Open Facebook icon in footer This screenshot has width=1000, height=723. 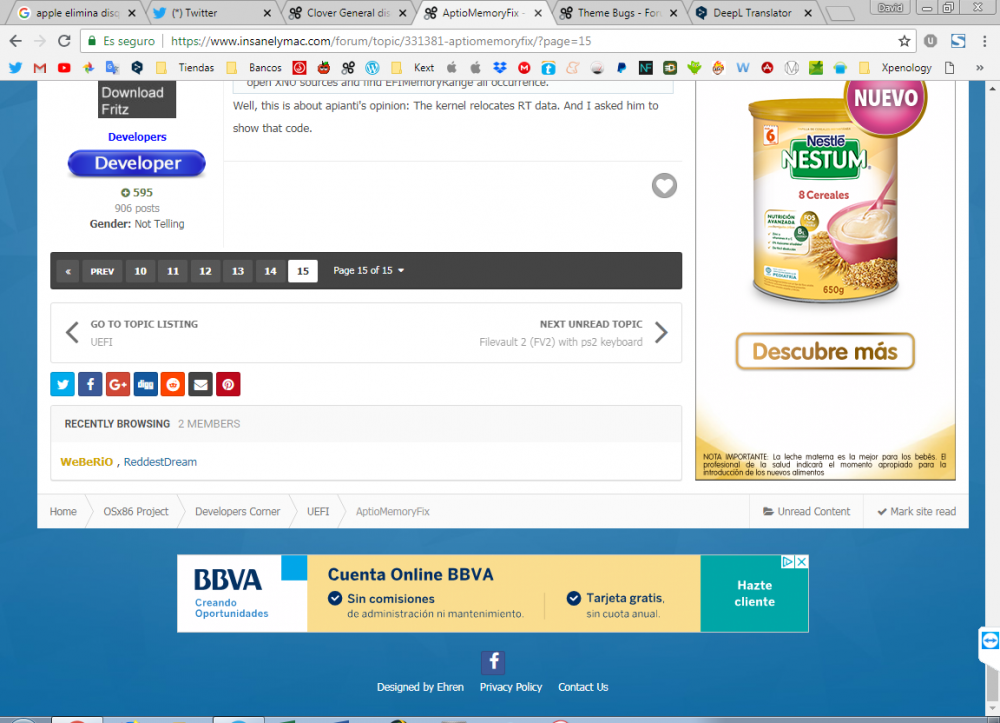(493, 662)
